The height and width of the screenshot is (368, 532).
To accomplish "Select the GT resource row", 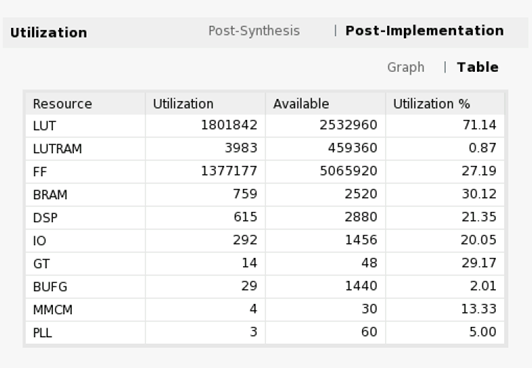I will [265, 264].
